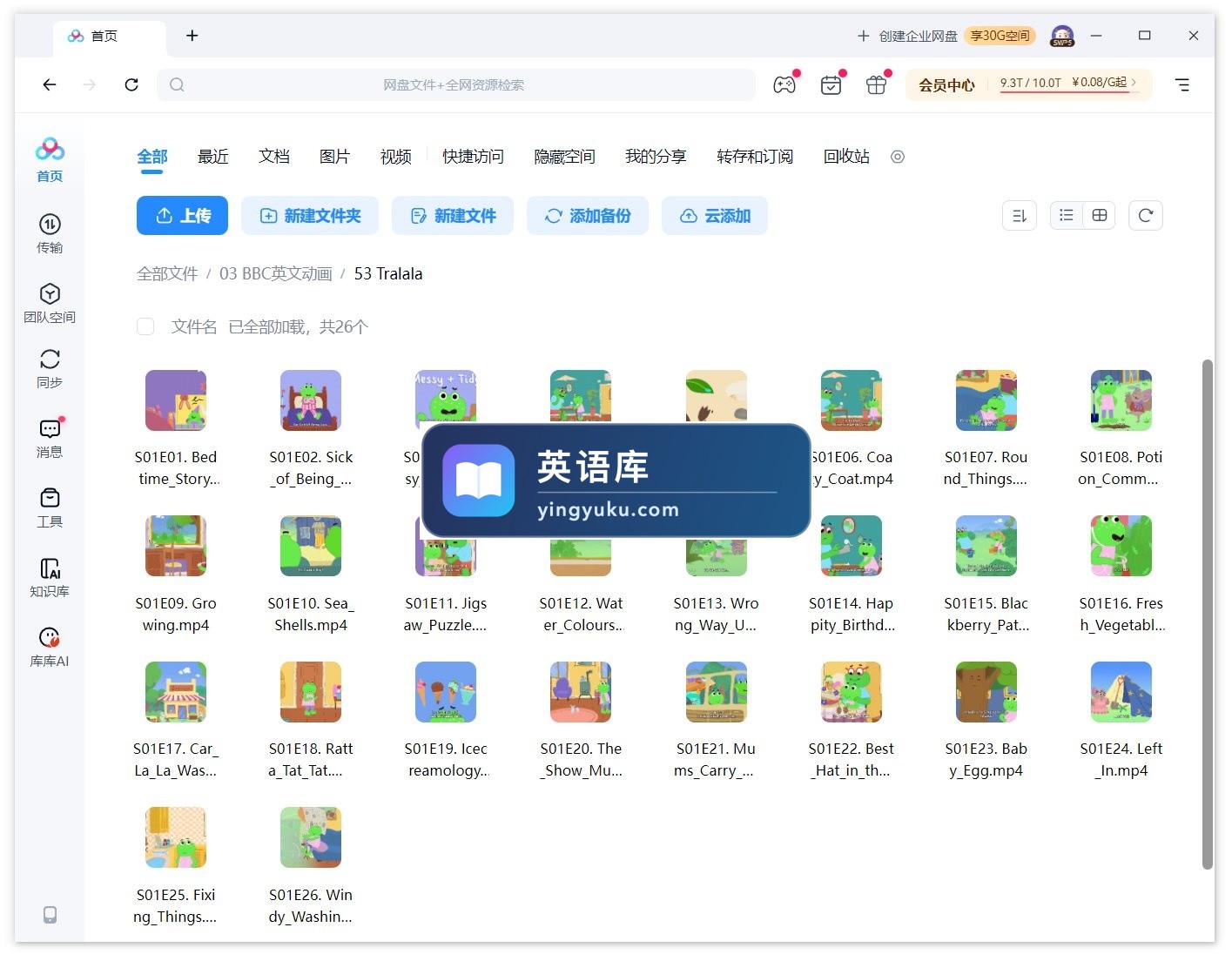The width and height of the screenshot is (1232, 961).
Task: Click the vertical scrollbar of file list
Action: pos(1207,613)
